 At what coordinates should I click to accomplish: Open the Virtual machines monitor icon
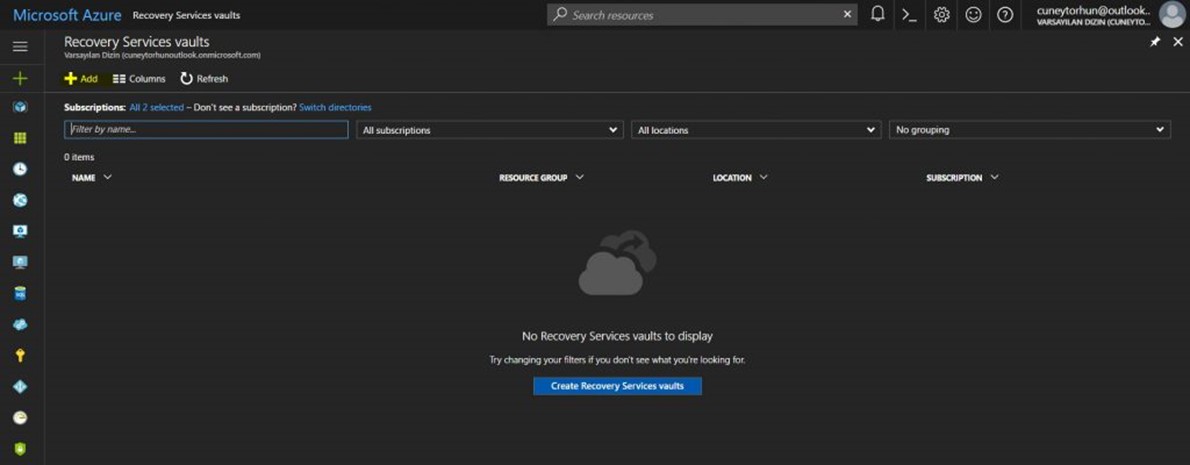tap(20, 231)
